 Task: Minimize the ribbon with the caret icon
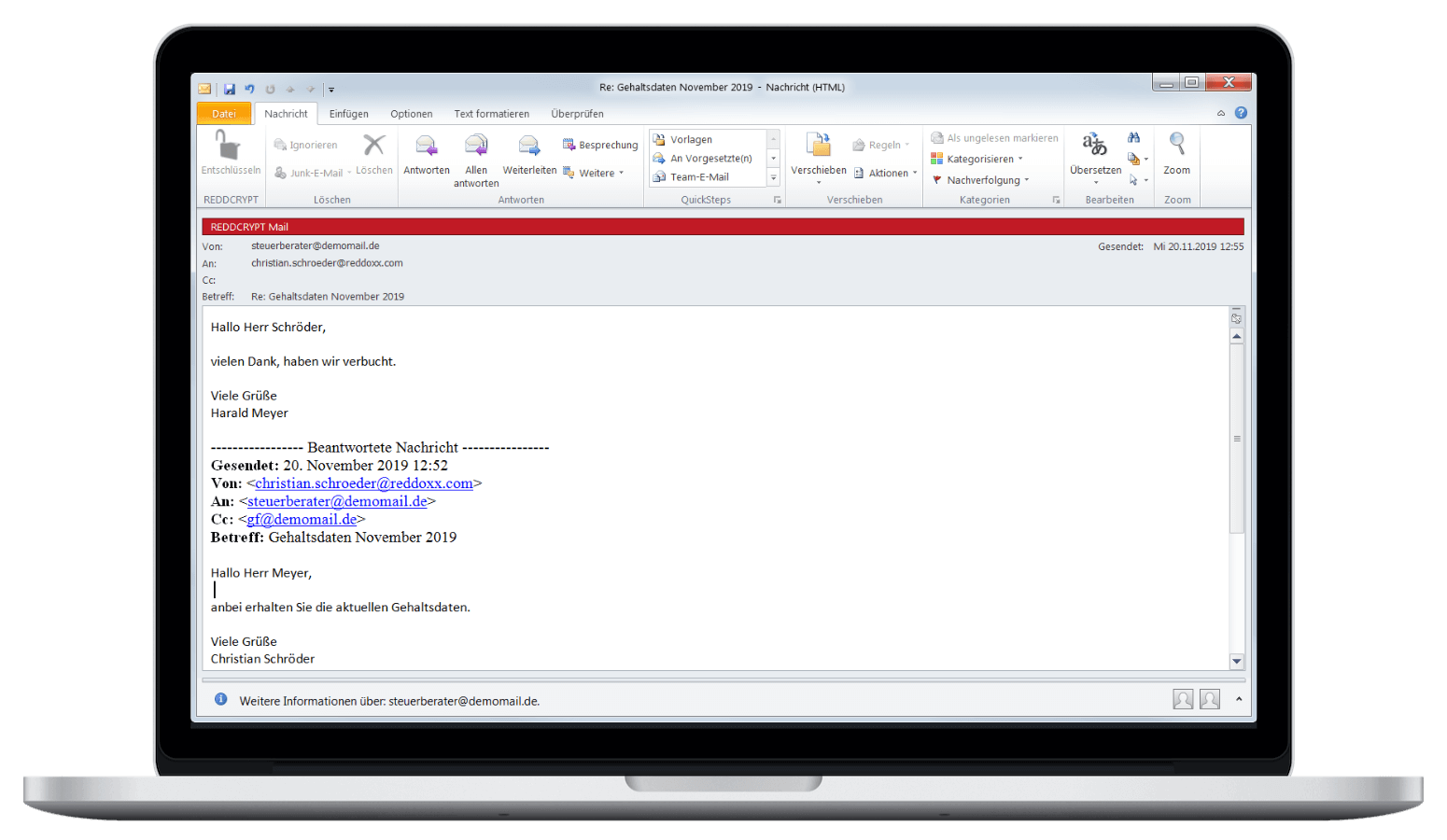(1221, 113)
